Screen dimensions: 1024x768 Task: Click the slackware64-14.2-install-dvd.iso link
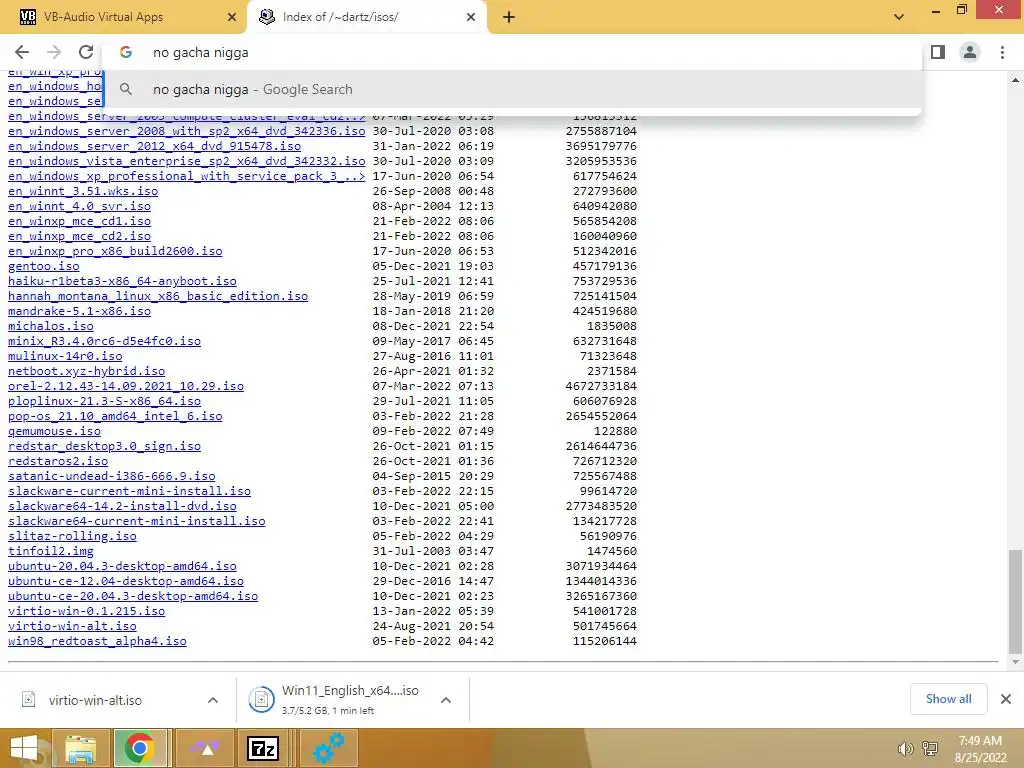(122, 507)
